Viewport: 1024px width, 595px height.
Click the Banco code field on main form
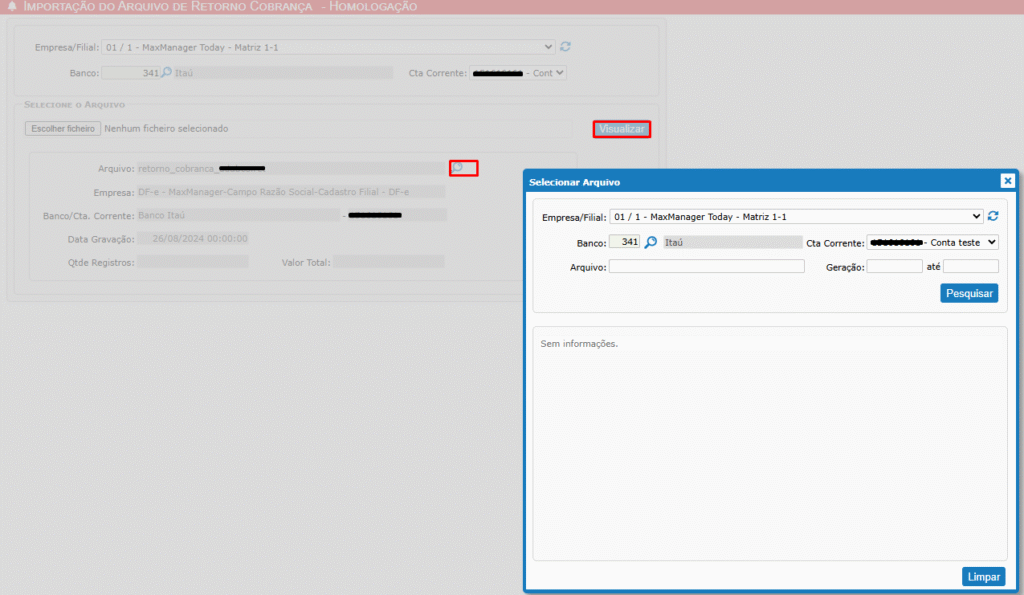coord(130,72)
